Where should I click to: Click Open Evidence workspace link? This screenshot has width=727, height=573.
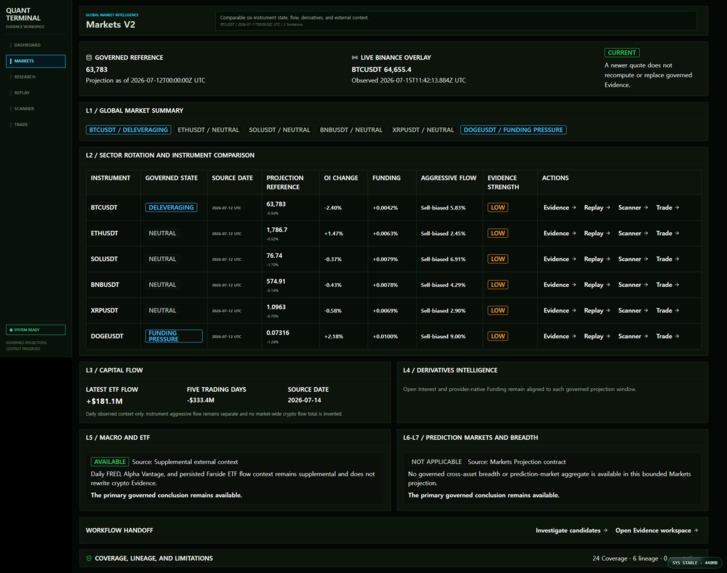(x=657, y=530)
